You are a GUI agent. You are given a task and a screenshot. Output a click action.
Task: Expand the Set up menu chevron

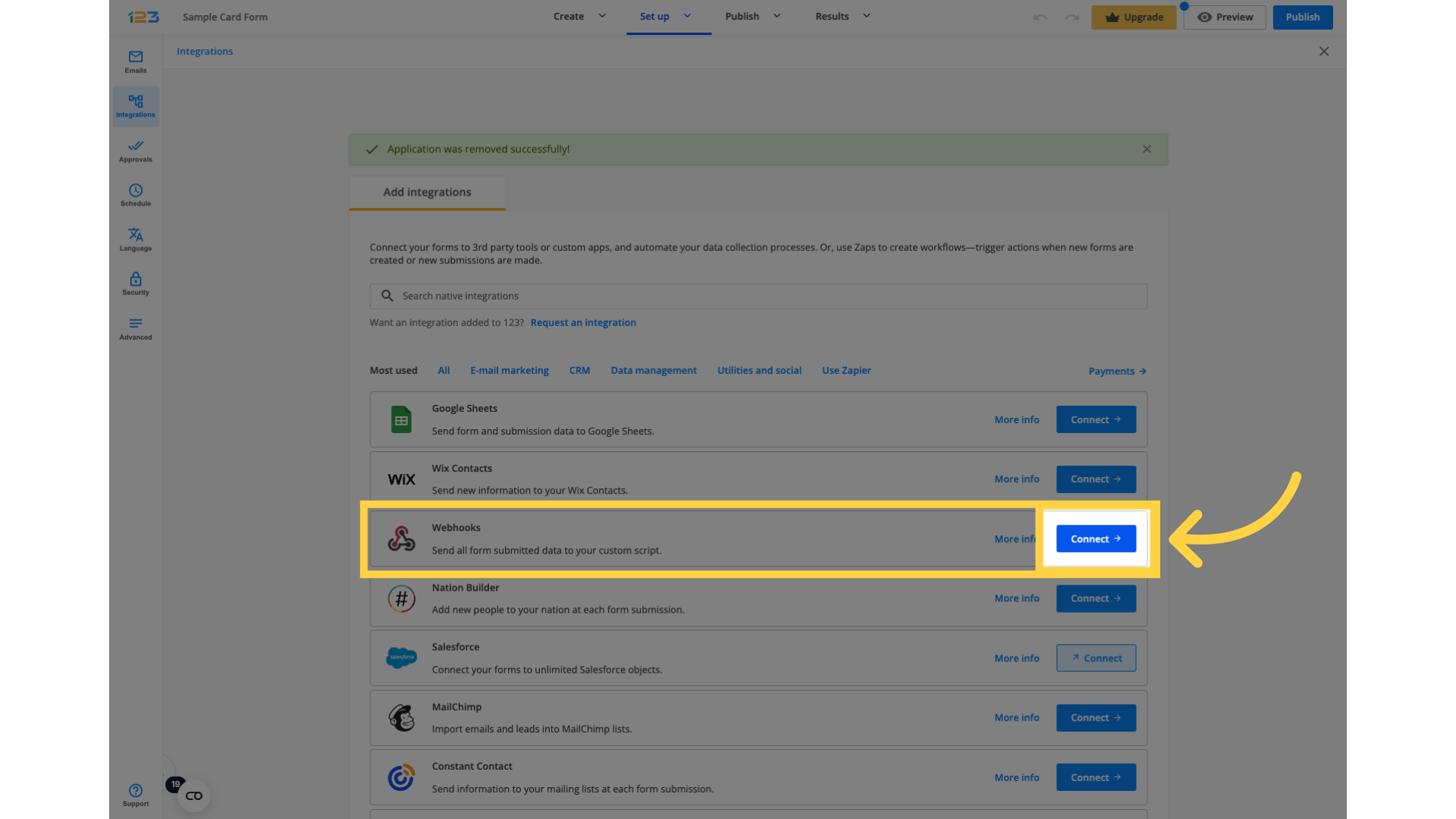click(687, 16)
